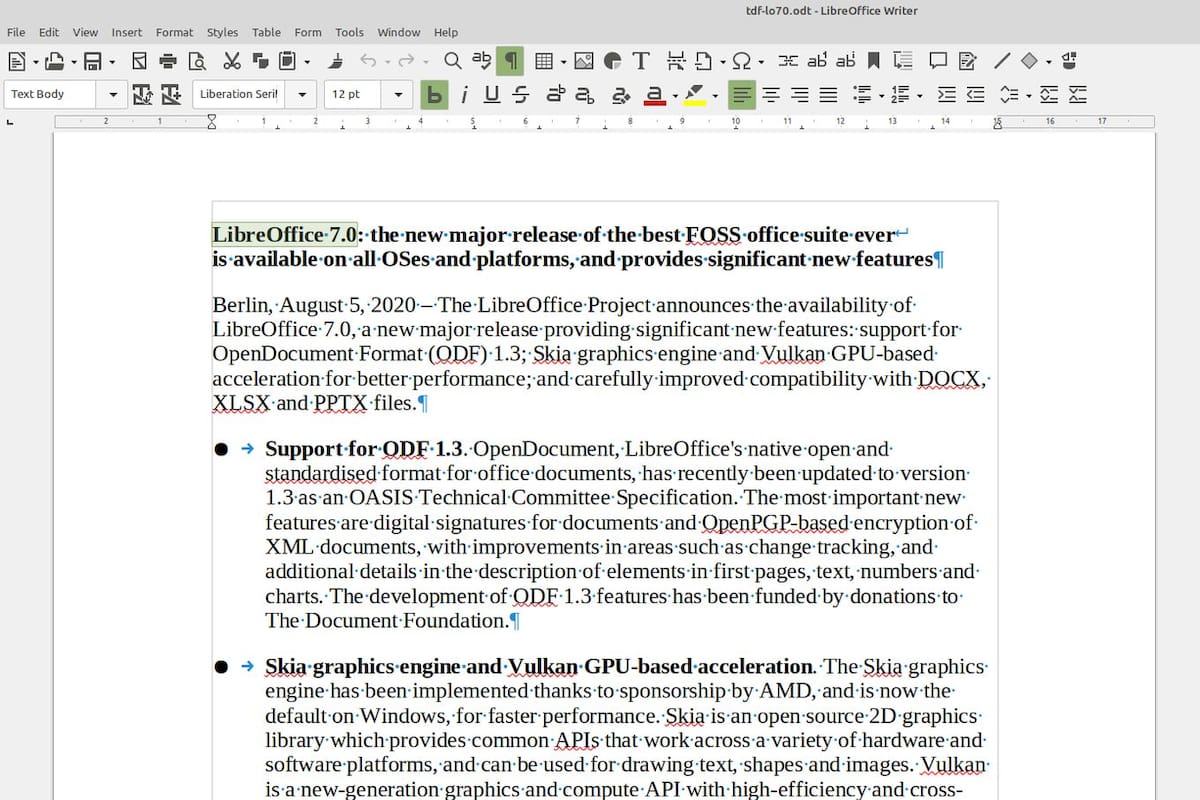This screenshot has height=800, width=1200.
Task: Insert bookmark icon
Action: (874, 61)
